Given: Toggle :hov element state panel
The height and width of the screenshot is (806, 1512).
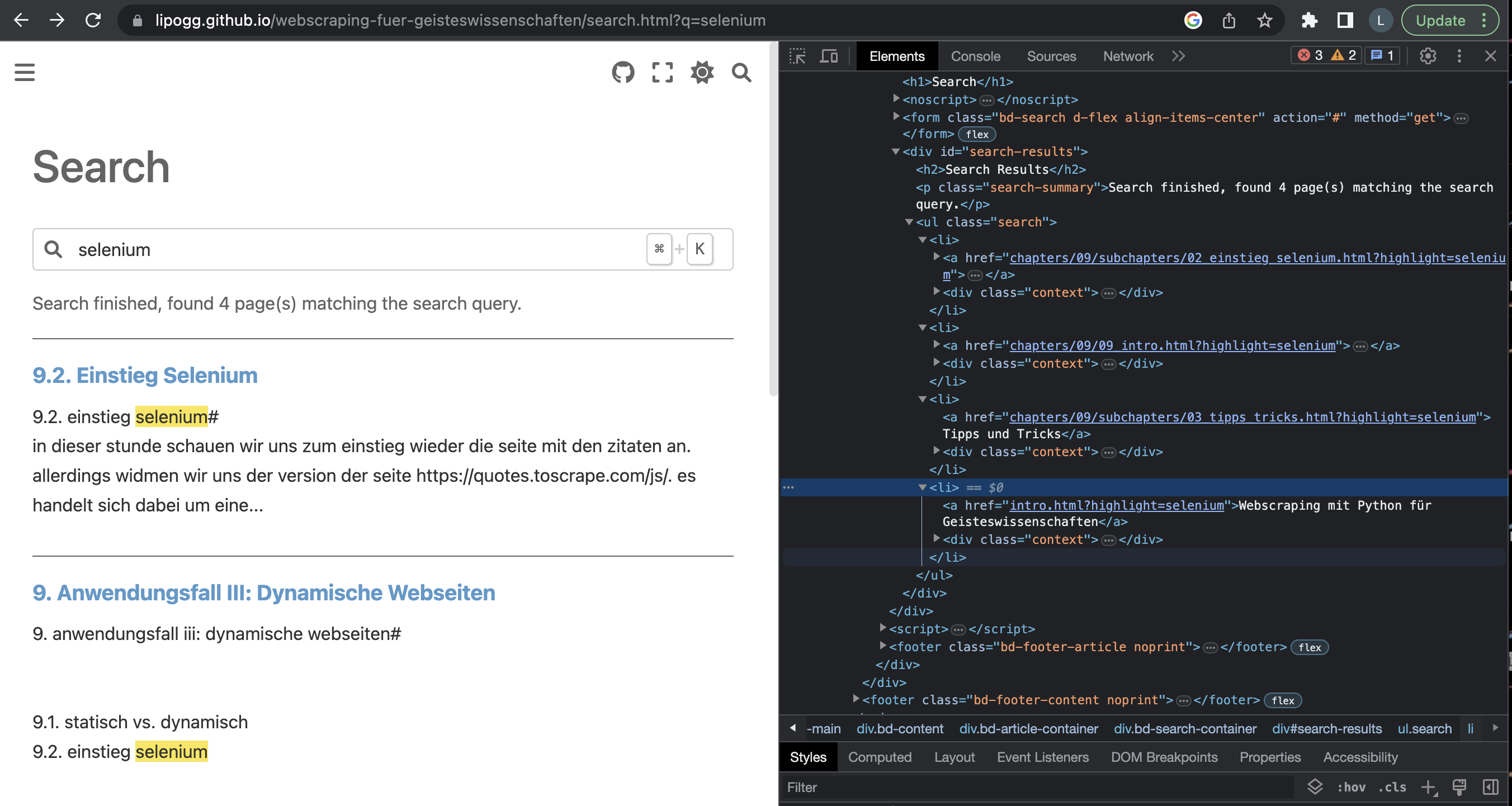Looking at the screenshot, I should pyautogui.click(x=1350, y=787).
